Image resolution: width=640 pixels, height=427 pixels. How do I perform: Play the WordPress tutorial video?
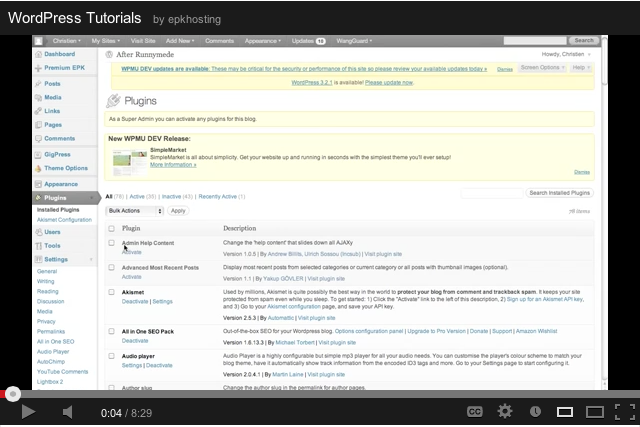click(28, 412)
